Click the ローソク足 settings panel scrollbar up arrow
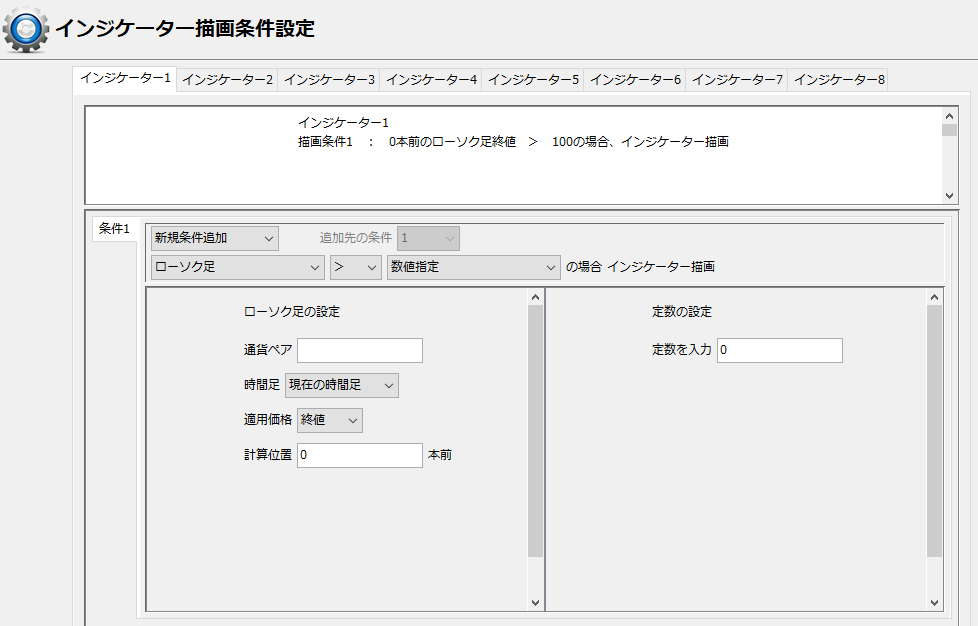This screenshot has height=626, width=978. point(535,297)
